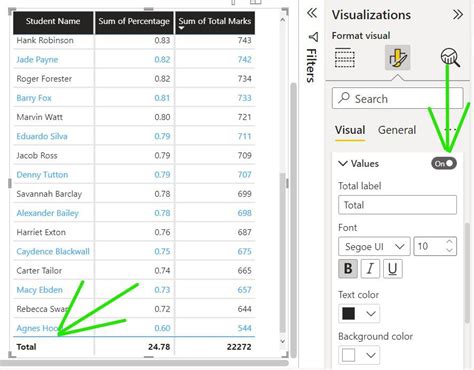Increase font size with up stepper
Screen dimensions: 474x370
click(x=449, y=242)
